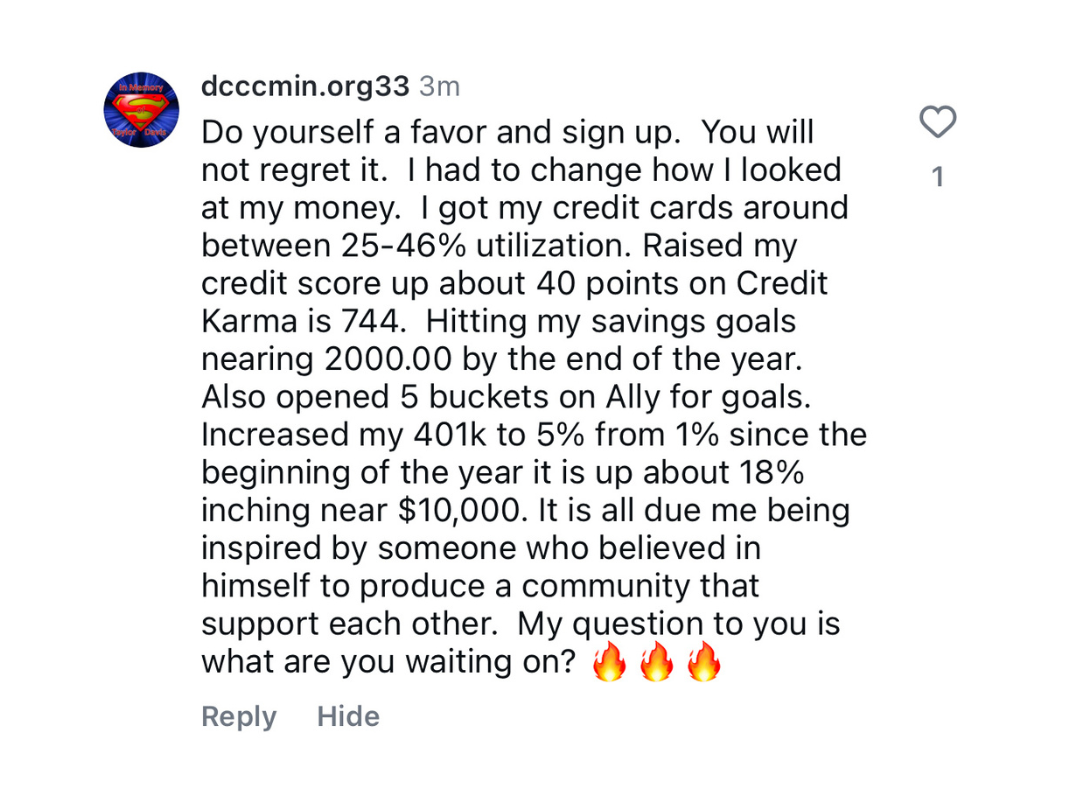Click the "25-46%" utilization figure

(403, 246)
